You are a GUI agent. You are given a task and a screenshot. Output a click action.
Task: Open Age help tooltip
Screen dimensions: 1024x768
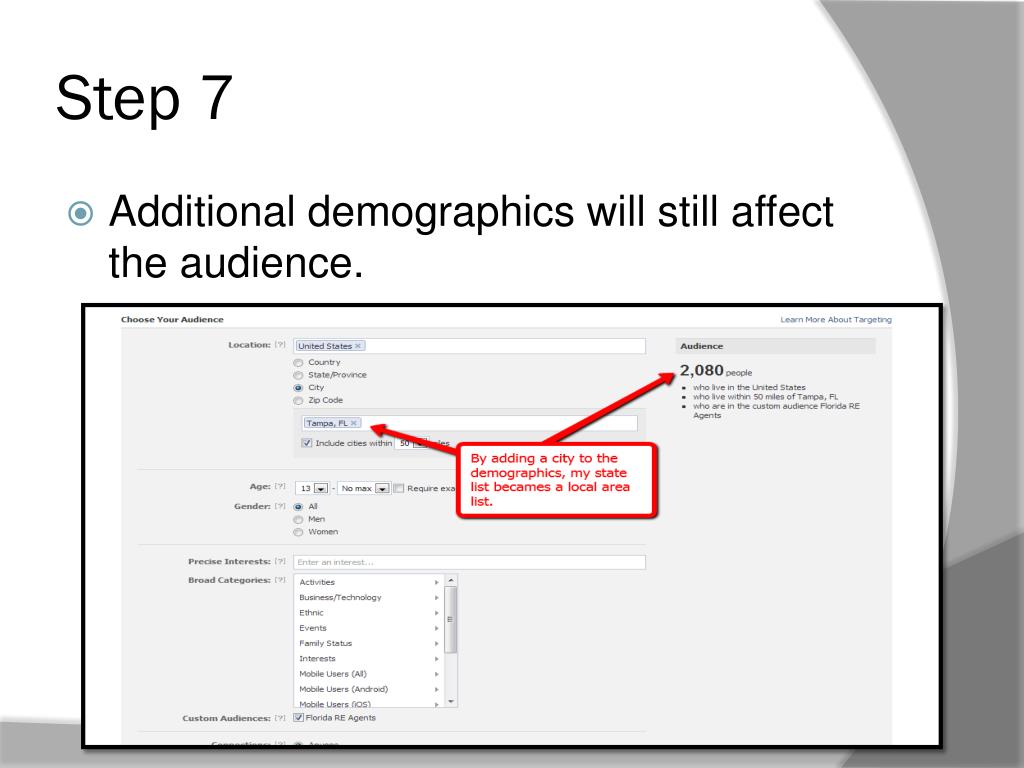280,487
